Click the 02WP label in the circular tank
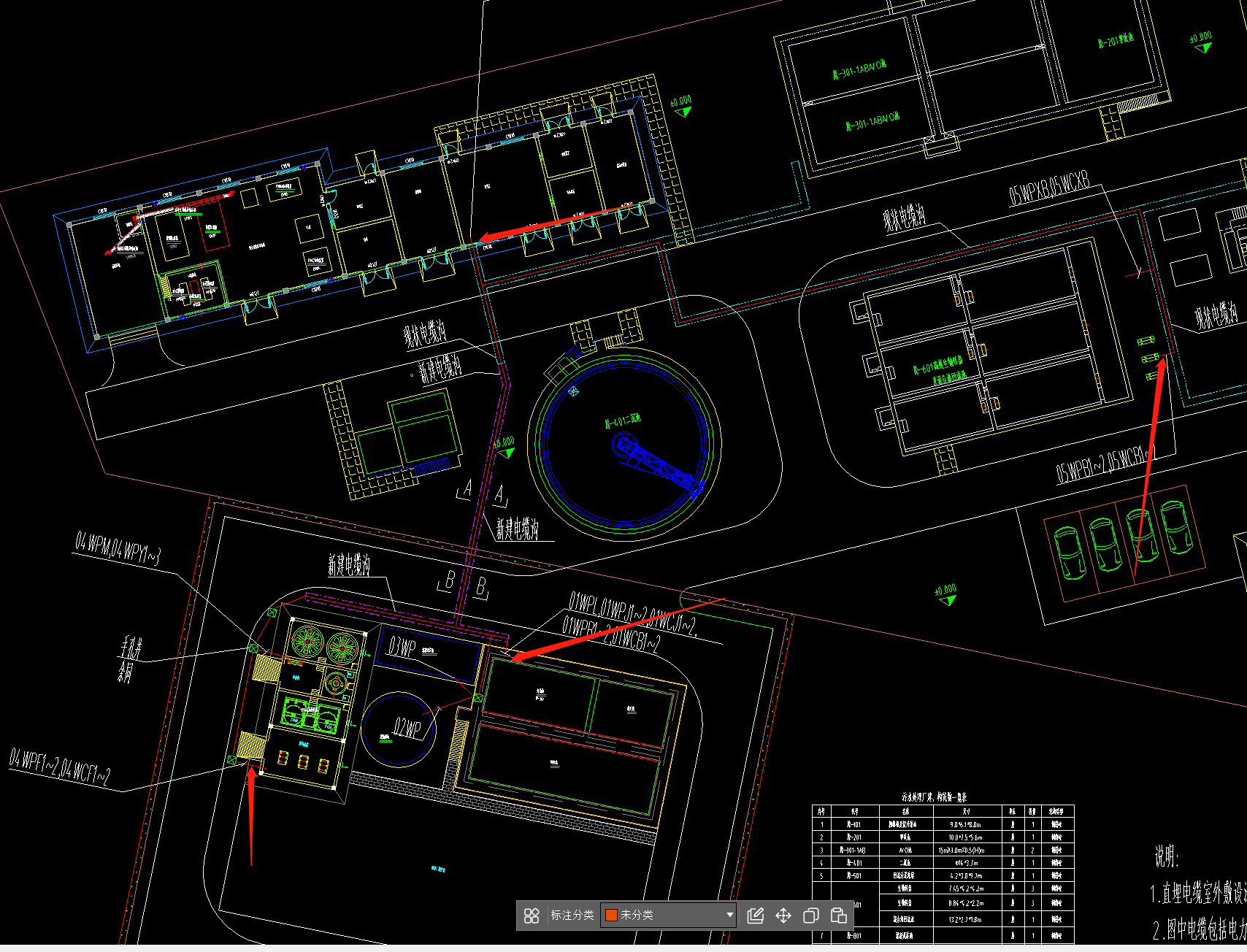The image size is (1247, 952). tap(408, 728)
